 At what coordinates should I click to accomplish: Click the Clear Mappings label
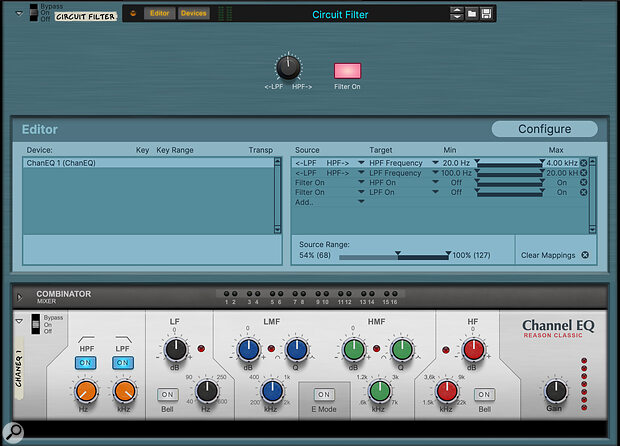tap(548, 255)
